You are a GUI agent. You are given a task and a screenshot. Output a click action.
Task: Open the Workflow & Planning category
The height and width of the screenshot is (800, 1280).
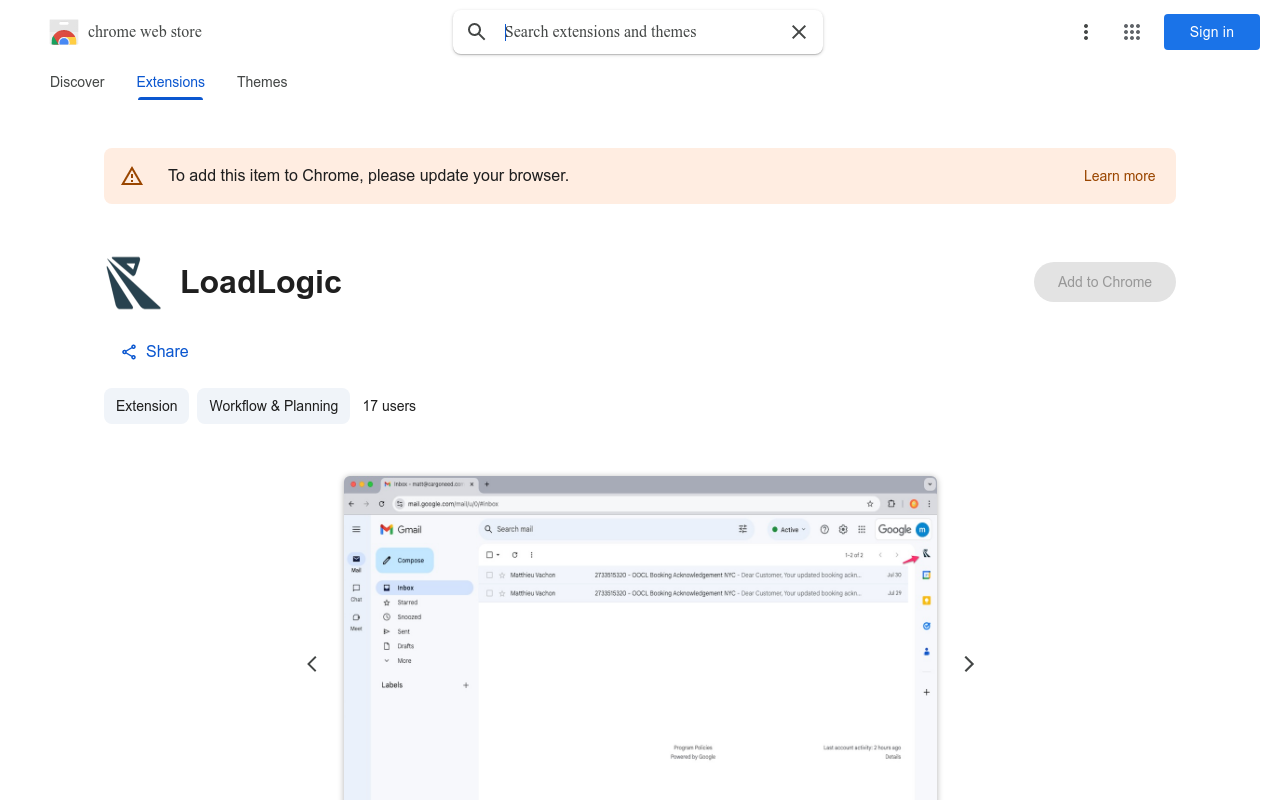[273, 406]
